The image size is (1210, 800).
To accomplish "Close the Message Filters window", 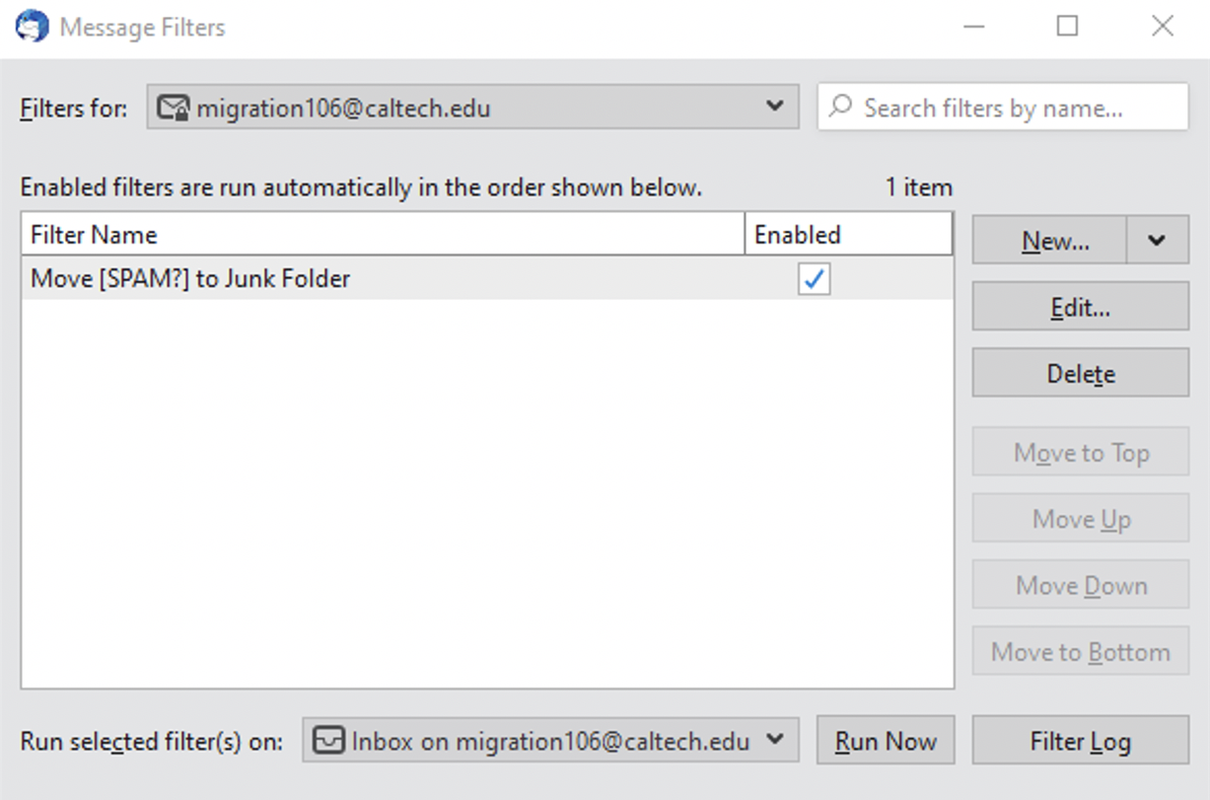I will 1162,27.
